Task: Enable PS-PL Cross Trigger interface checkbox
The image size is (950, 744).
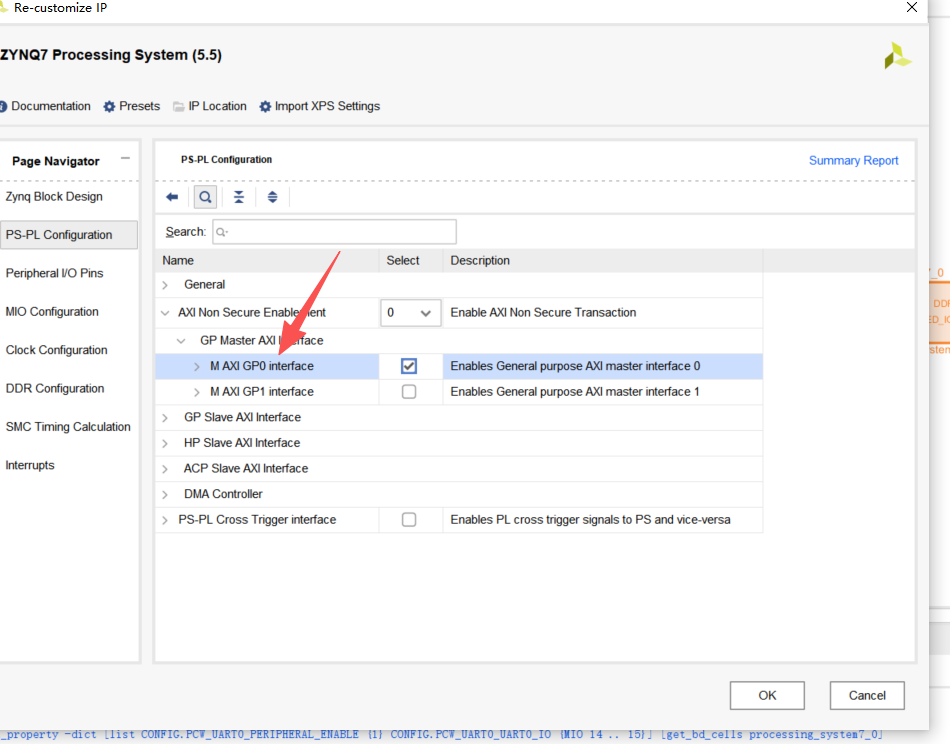Action: click(x=409, y=520)
